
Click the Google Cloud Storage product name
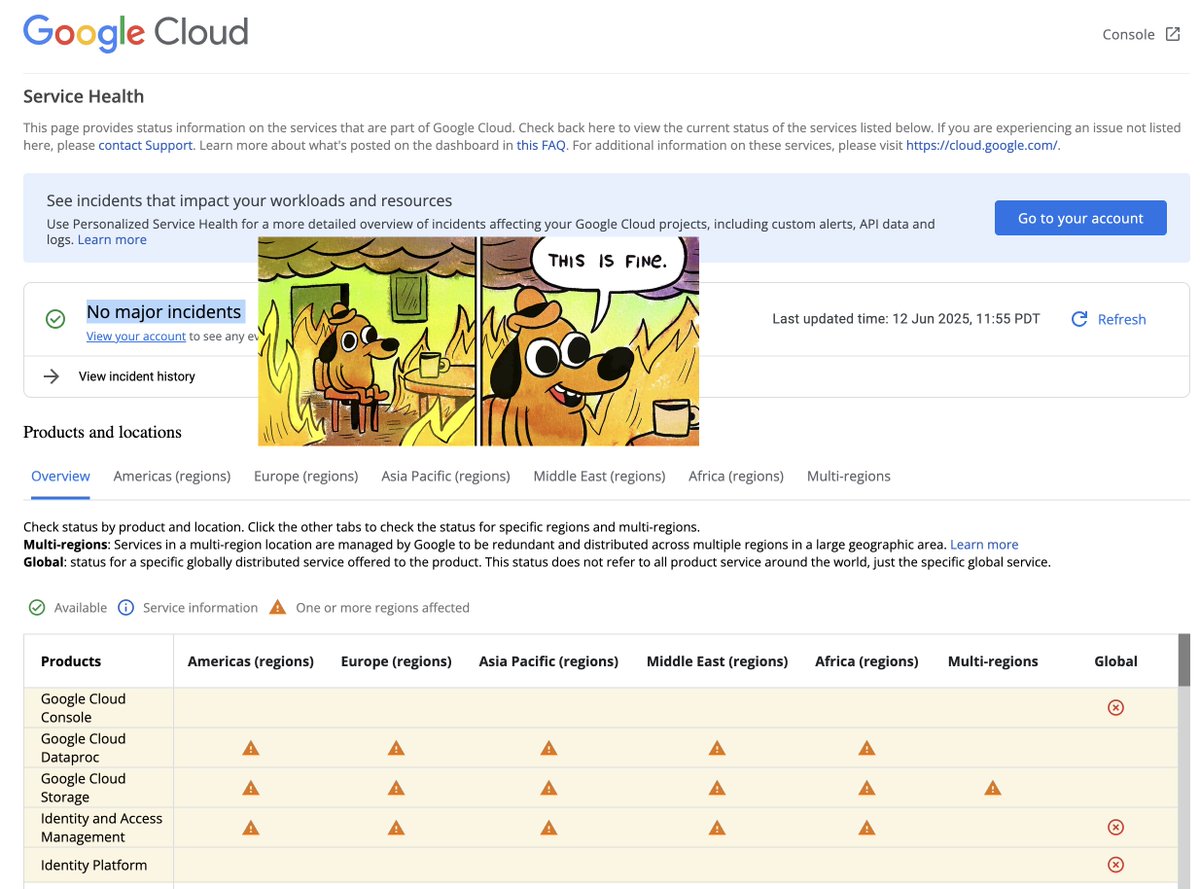click(x=83, y=788)
